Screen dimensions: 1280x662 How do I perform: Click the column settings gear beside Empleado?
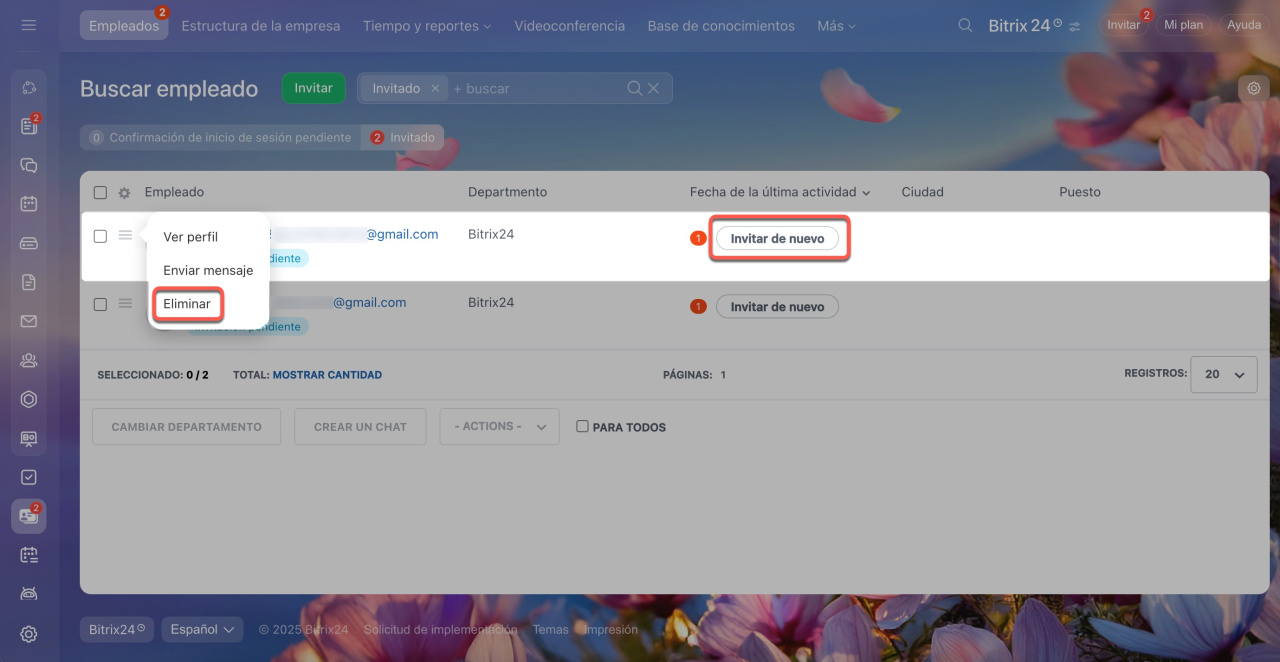pyautogui.click(x=124, y=193)
